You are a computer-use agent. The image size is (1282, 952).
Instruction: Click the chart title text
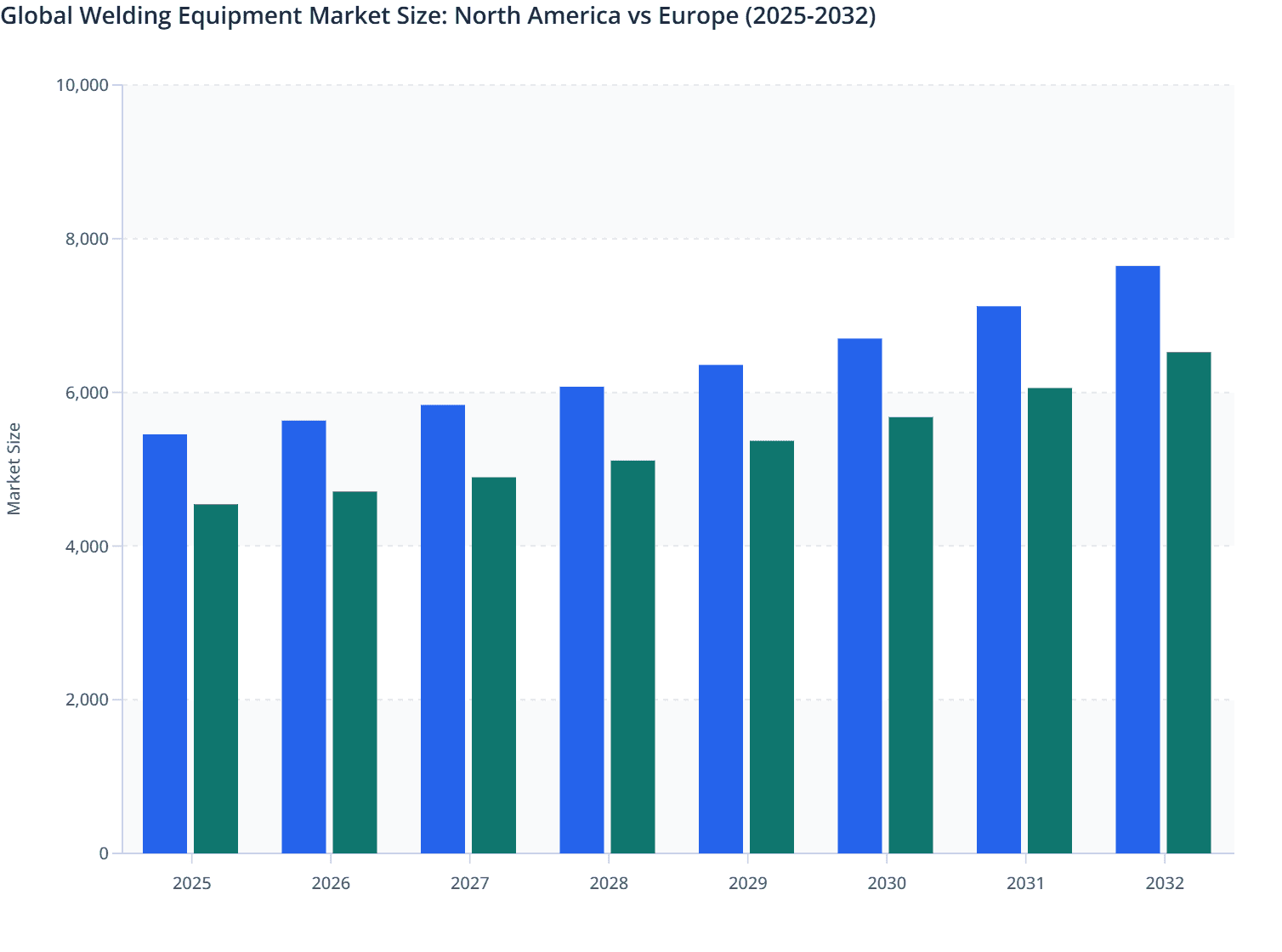(439, 16)
